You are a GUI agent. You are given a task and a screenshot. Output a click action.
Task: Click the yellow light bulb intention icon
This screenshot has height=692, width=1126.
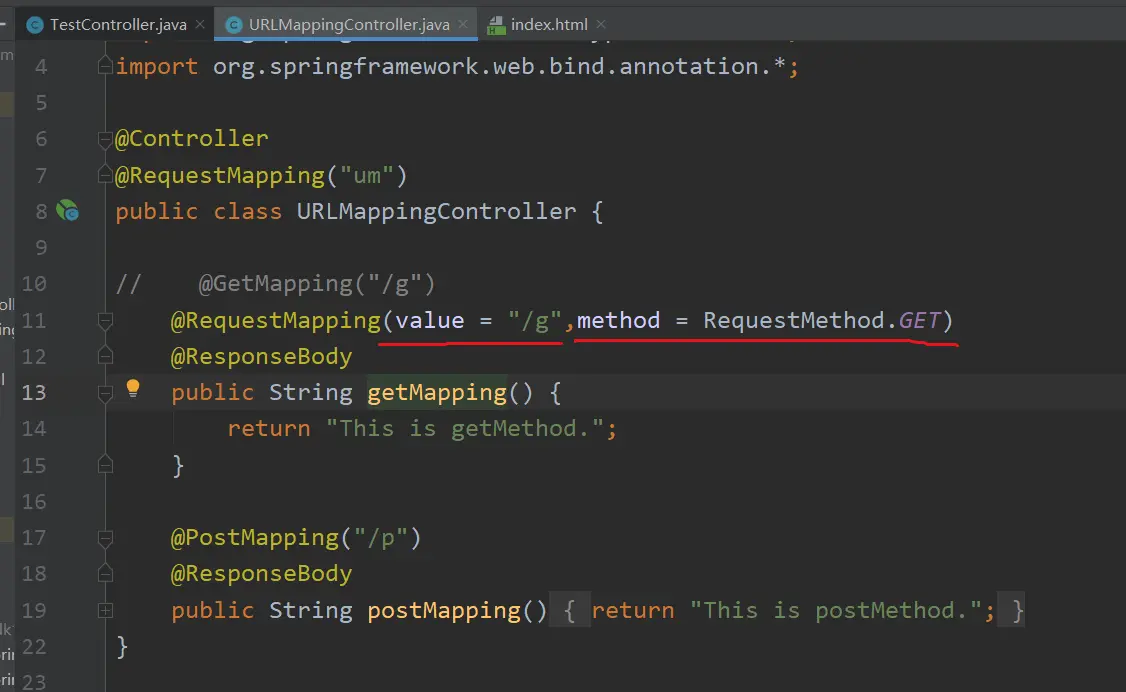133,388
